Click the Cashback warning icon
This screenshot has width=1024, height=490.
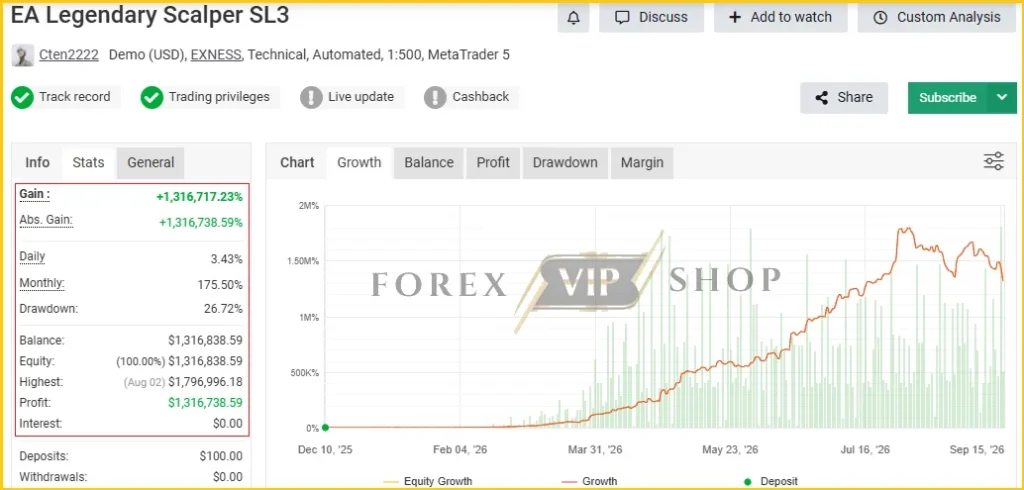click(435, 98)
